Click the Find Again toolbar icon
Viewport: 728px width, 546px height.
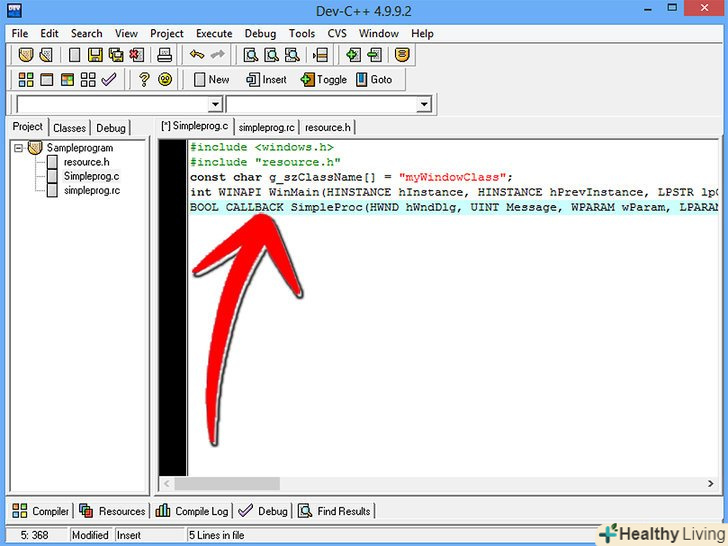(x=292, y=55)
